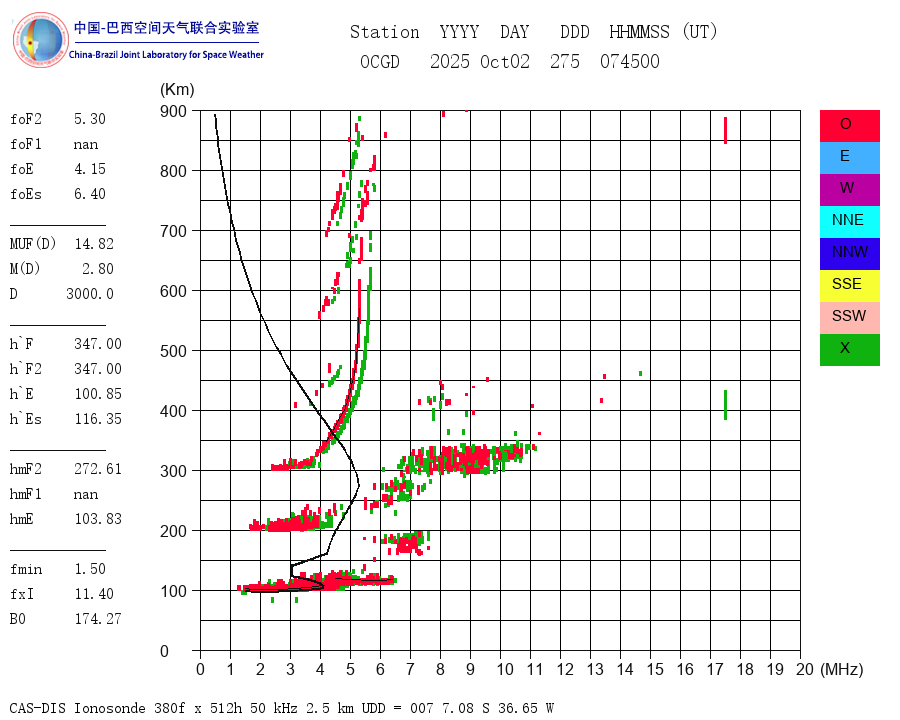Click the foF1 value nan
900x720 pixels.
pos(86,144)
